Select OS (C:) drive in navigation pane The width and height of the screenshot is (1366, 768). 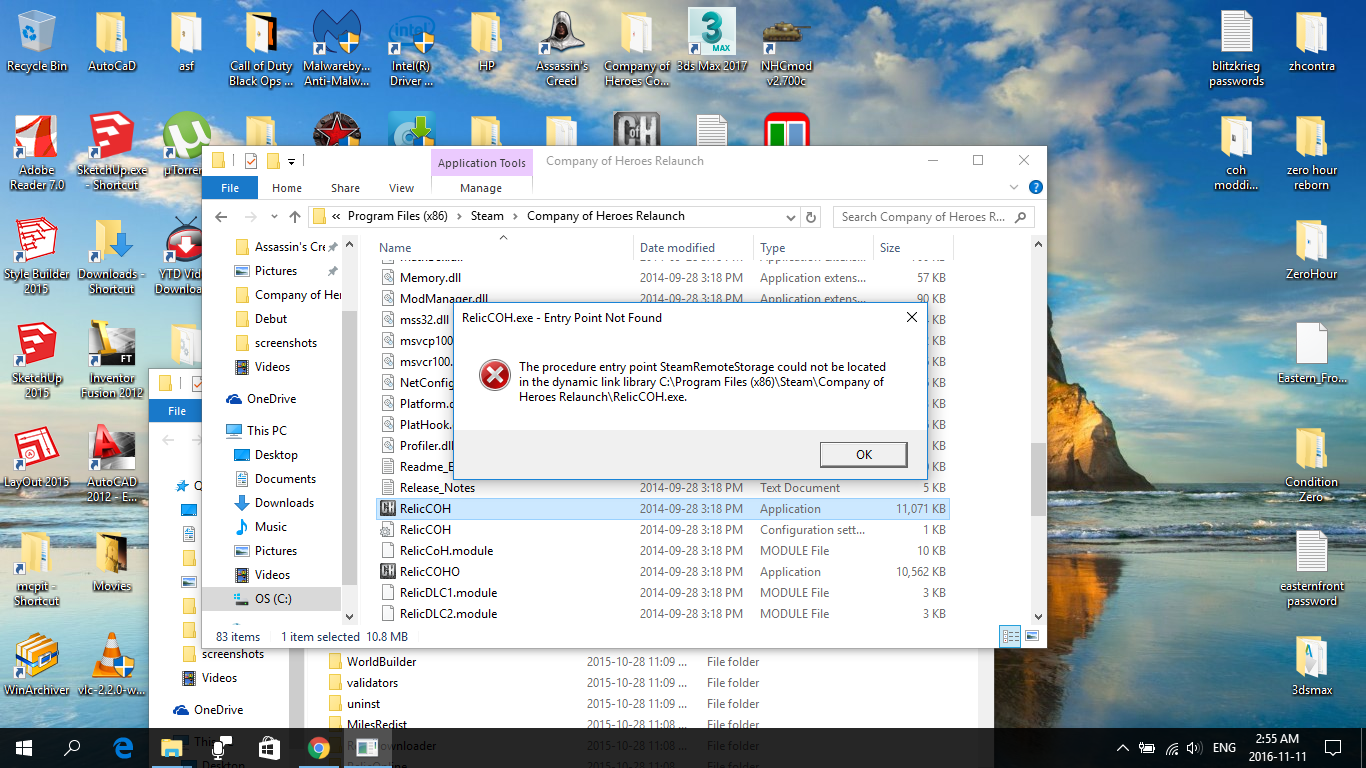click(x=272, y=599)
